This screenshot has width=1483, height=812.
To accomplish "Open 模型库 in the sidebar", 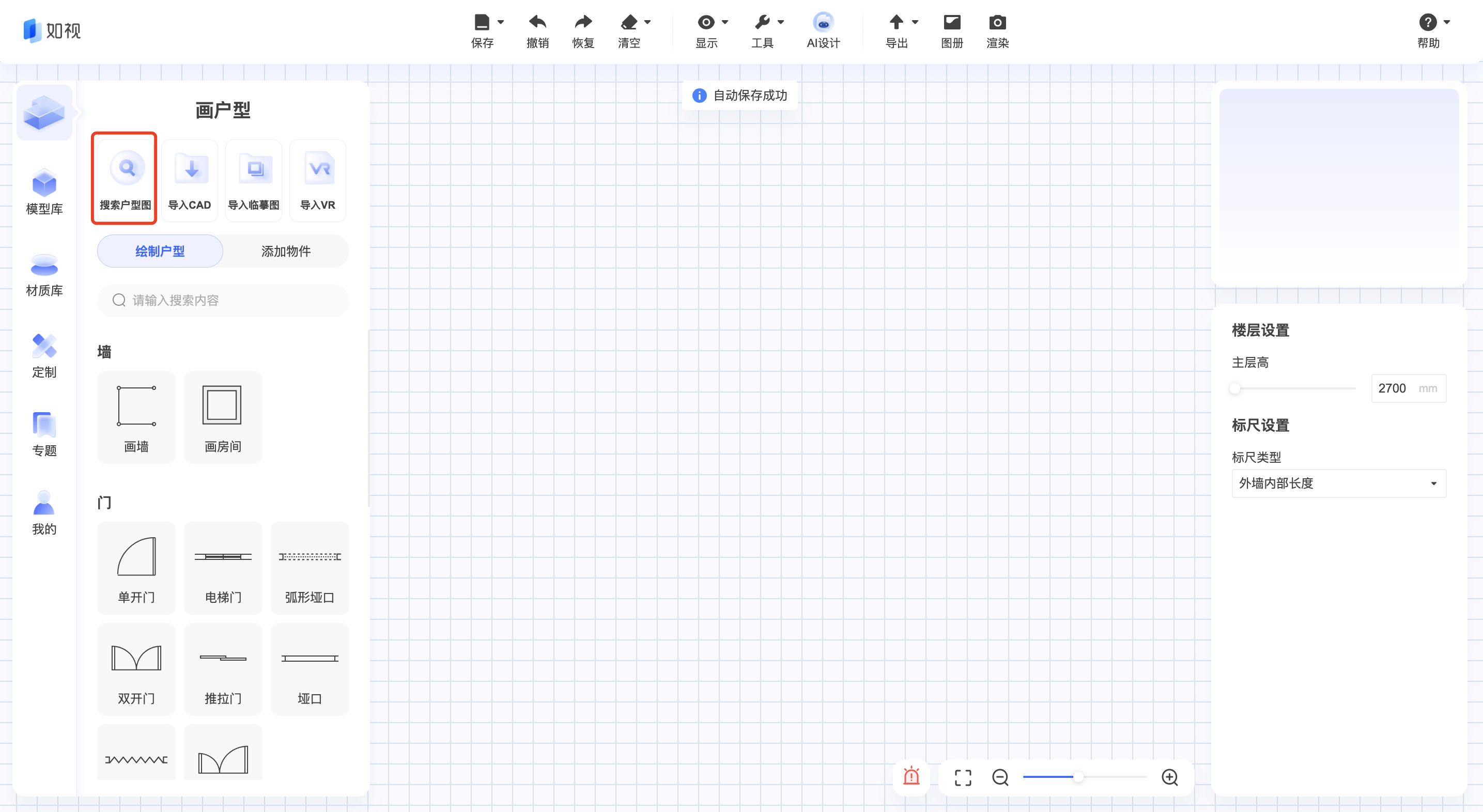I will click(44, 192).
